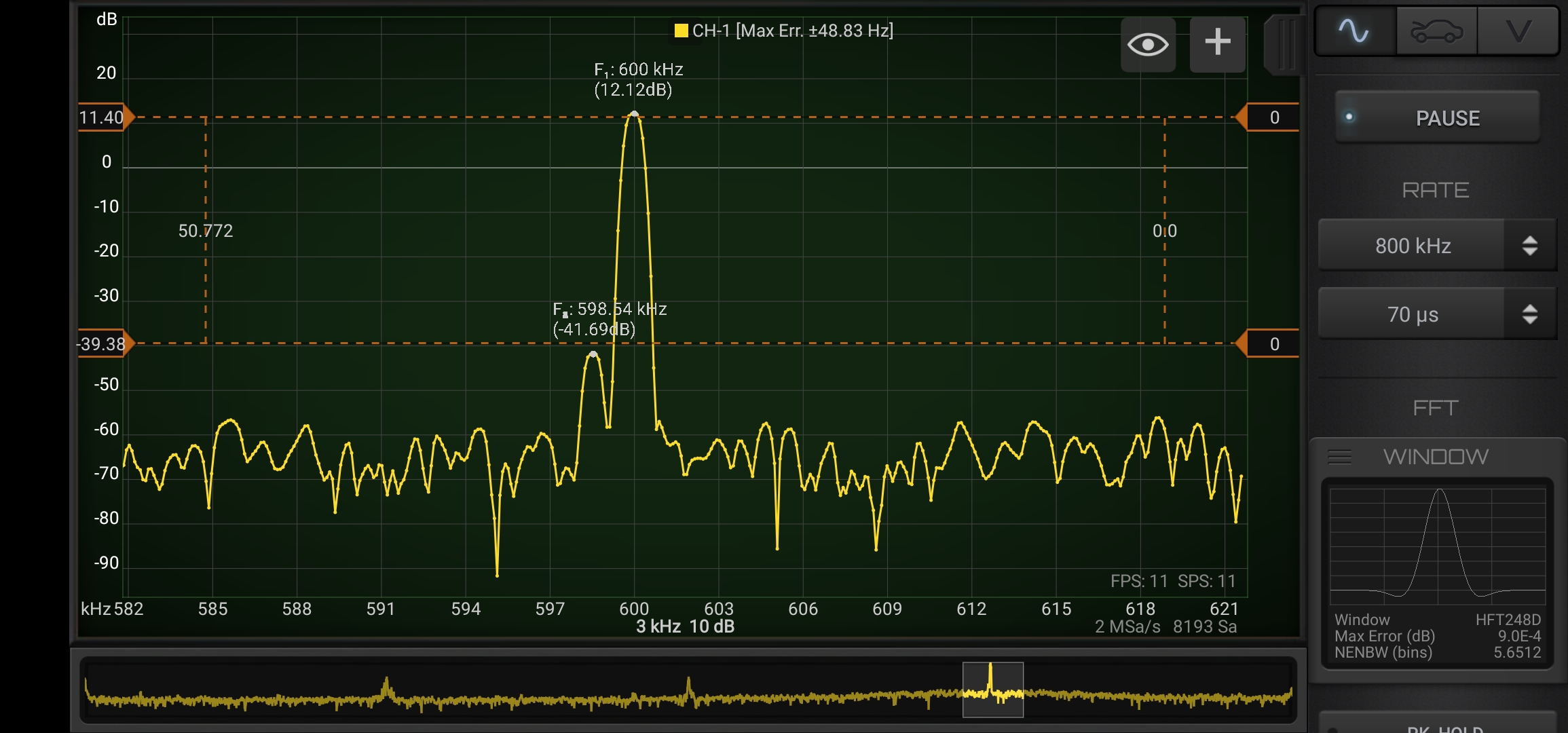
Task: Click the NENBW (bins) 5.6512 value
Action: pos(1517,652)
